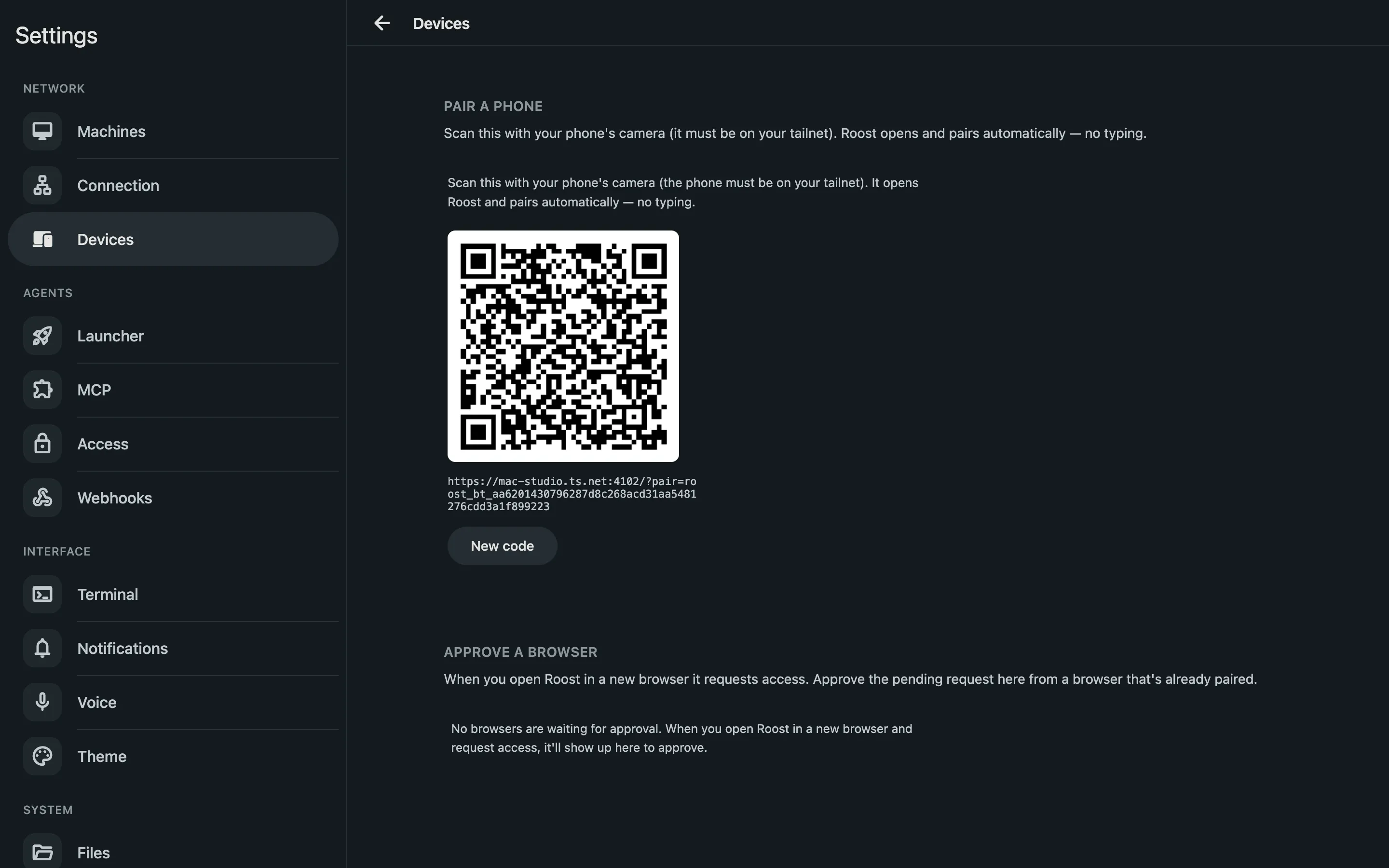Viewport: 1389px width, 868px height.
Task: Click the Devices page title
Action: coord(441,24)
